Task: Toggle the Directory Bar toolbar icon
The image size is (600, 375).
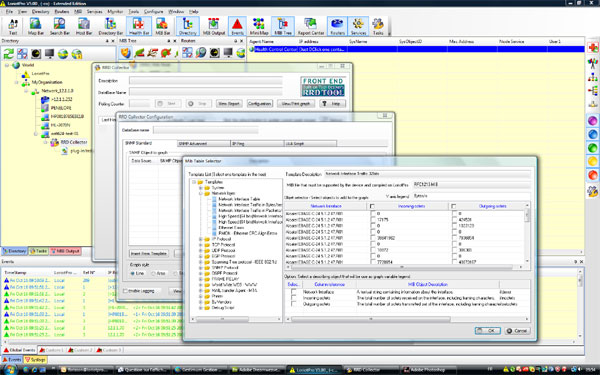Action: [110, 26]
